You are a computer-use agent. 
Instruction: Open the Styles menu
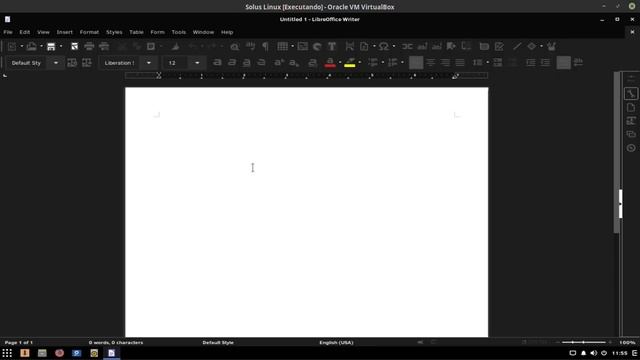114,32
